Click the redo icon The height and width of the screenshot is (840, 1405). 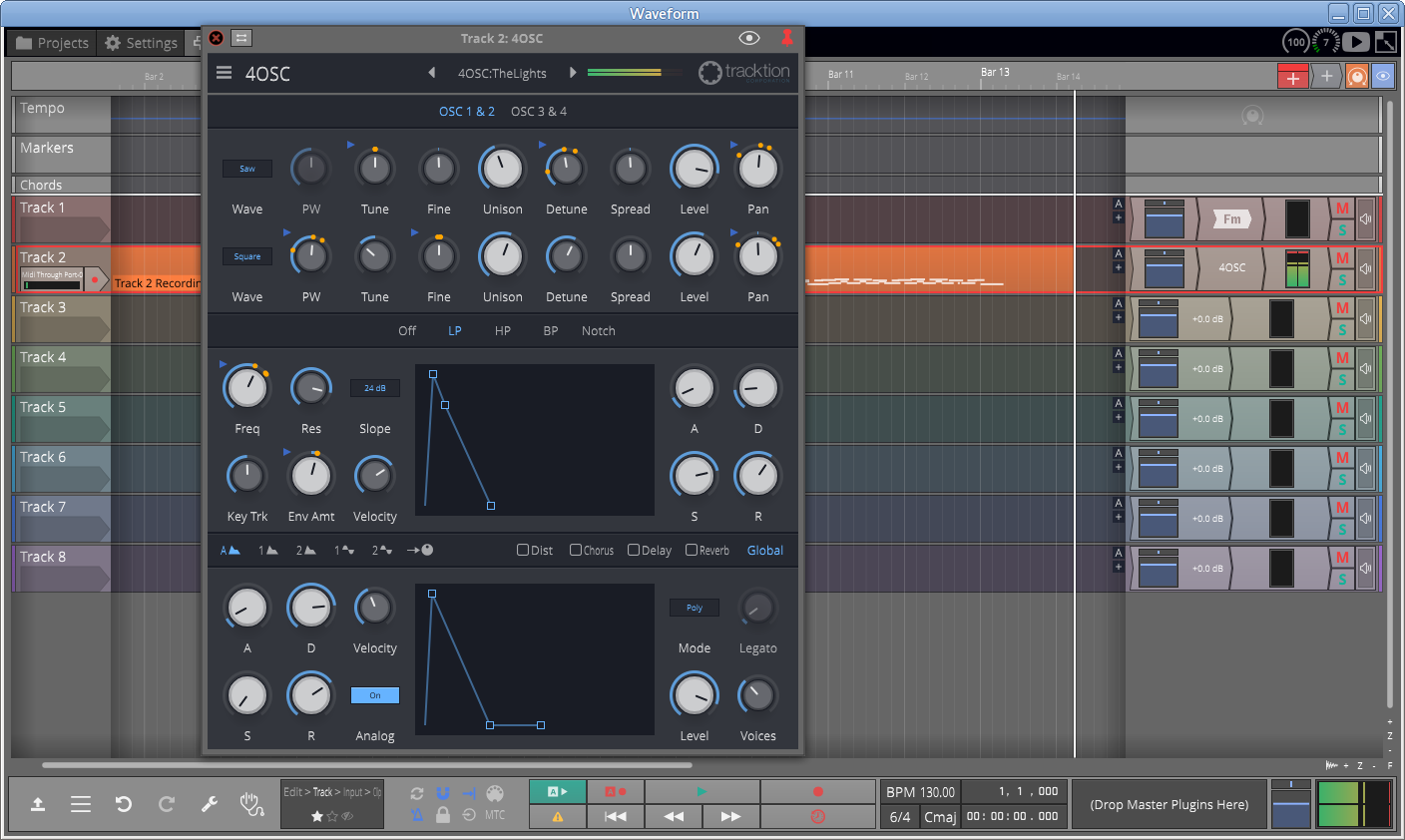167,804
